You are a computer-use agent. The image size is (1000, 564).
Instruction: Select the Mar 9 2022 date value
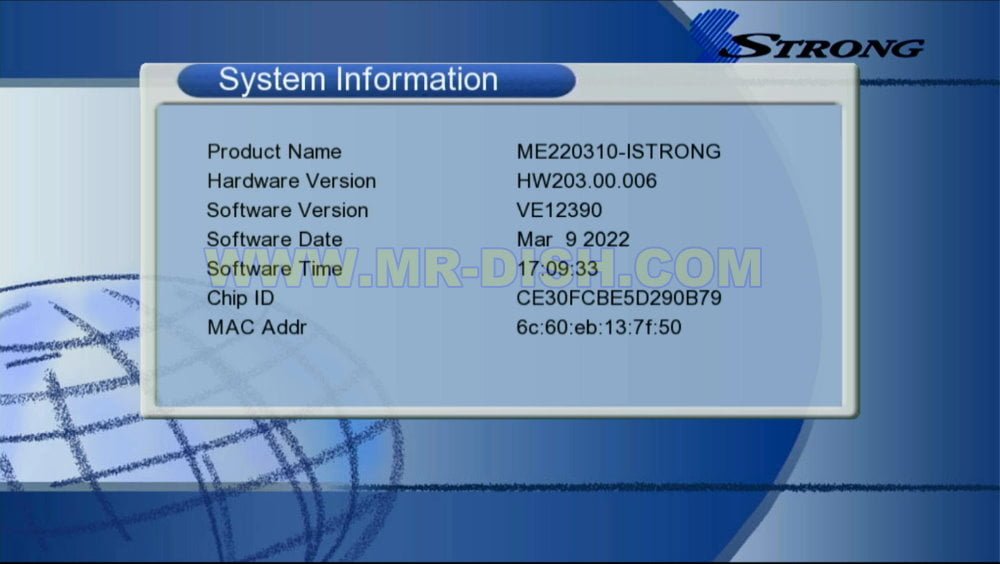[x=573, y=240]
